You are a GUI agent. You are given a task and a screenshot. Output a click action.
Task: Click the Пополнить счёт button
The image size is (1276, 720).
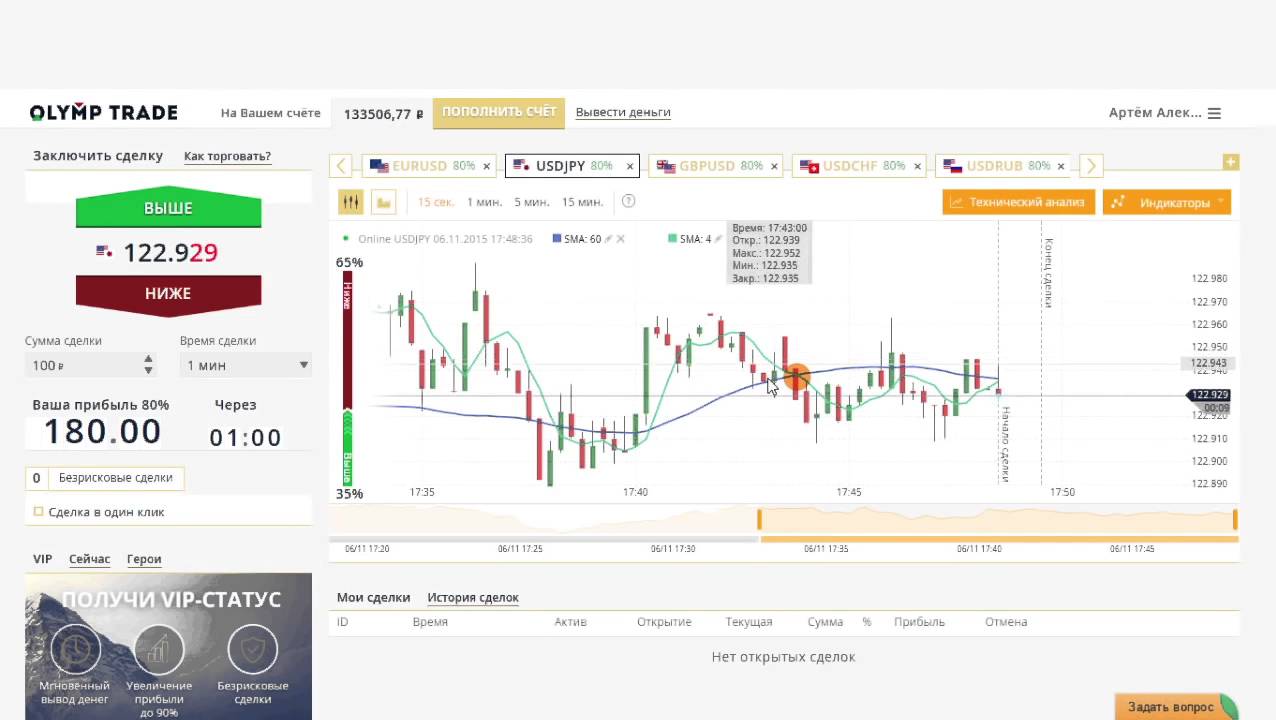[x=499, y=112]
